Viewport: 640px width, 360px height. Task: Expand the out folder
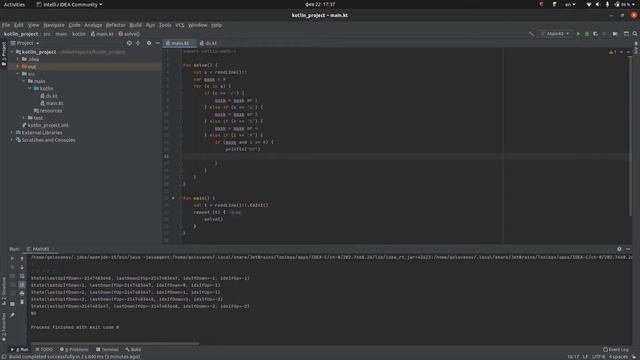[x=18, y=67]
